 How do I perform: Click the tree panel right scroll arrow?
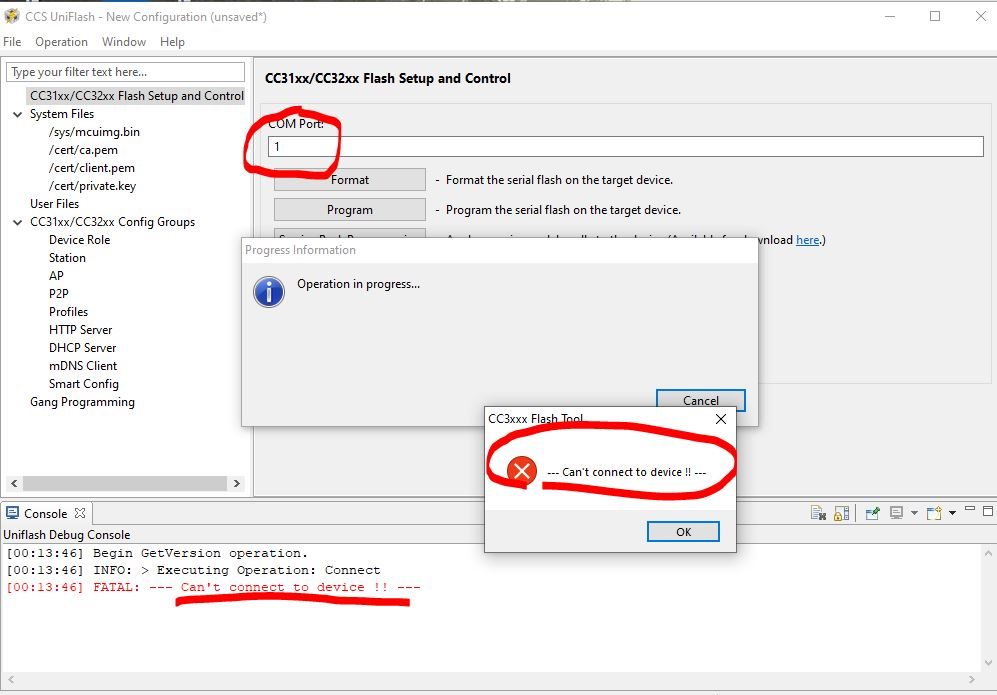(237, 483)
